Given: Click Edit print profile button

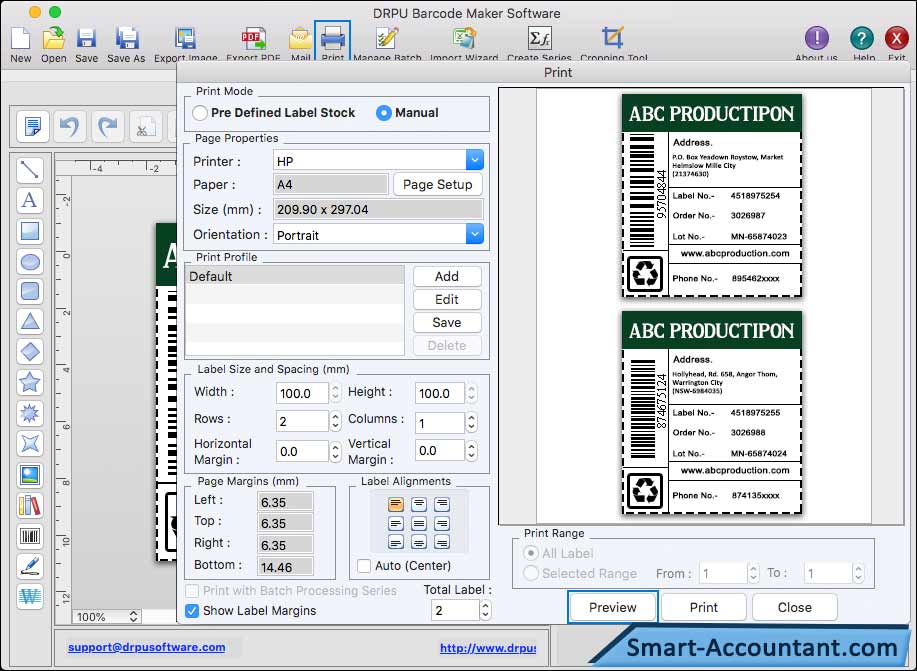Looking at the screenshot, I should (x=447, y=300).
